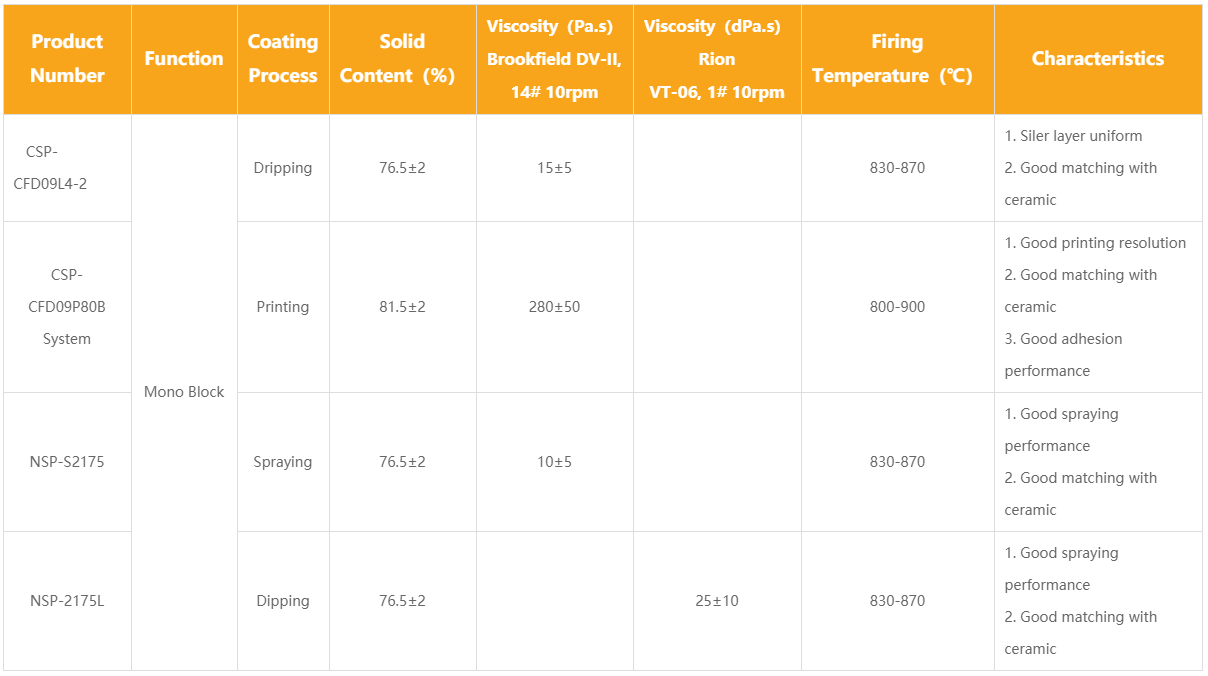Select the 25±10 Rion viscosity value

(x=717, y=601)
